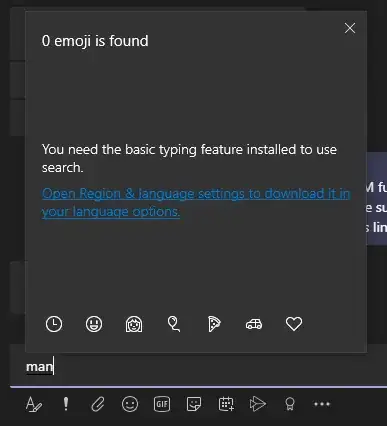The width and height of the screenshot is (387, 426).
Task: Select celebrations balloon emoji category
Action: 174,324
